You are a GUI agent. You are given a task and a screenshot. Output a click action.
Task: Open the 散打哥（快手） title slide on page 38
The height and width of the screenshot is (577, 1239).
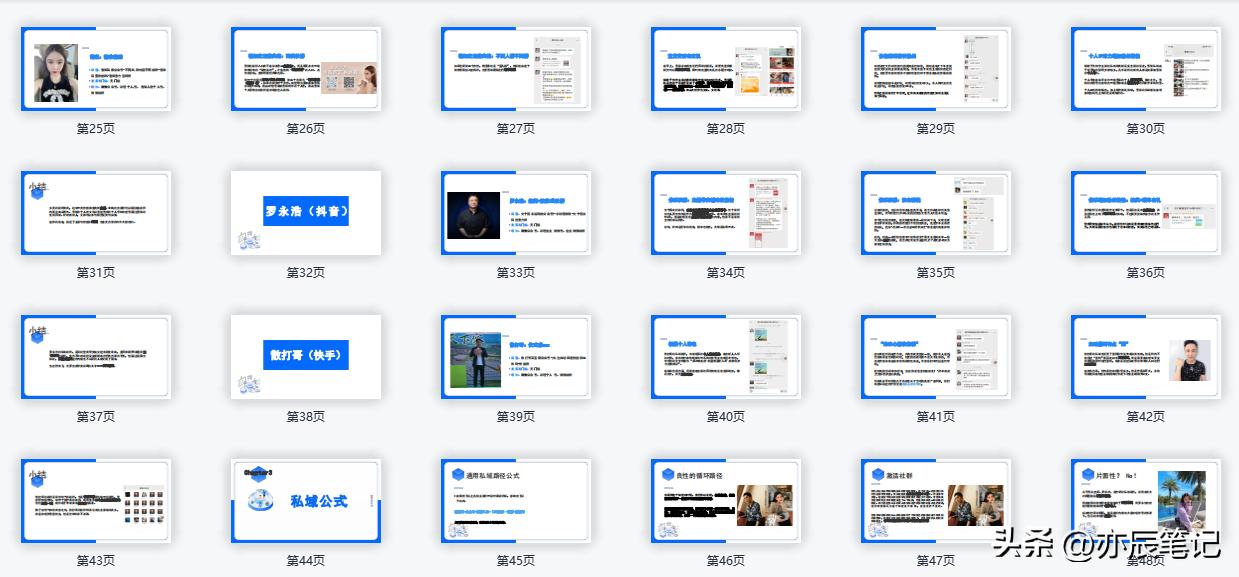pyautogui.click(x=305, y=356)
